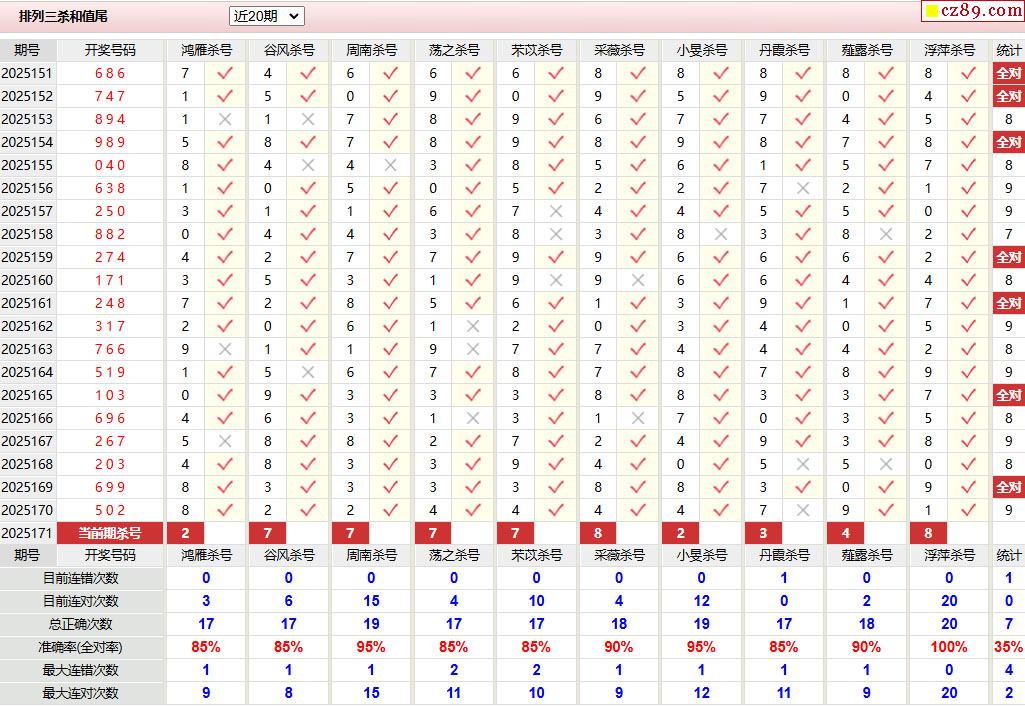
Task: Click gray X for 鸿雁杀号 in row 2025167
Action: 225,441
